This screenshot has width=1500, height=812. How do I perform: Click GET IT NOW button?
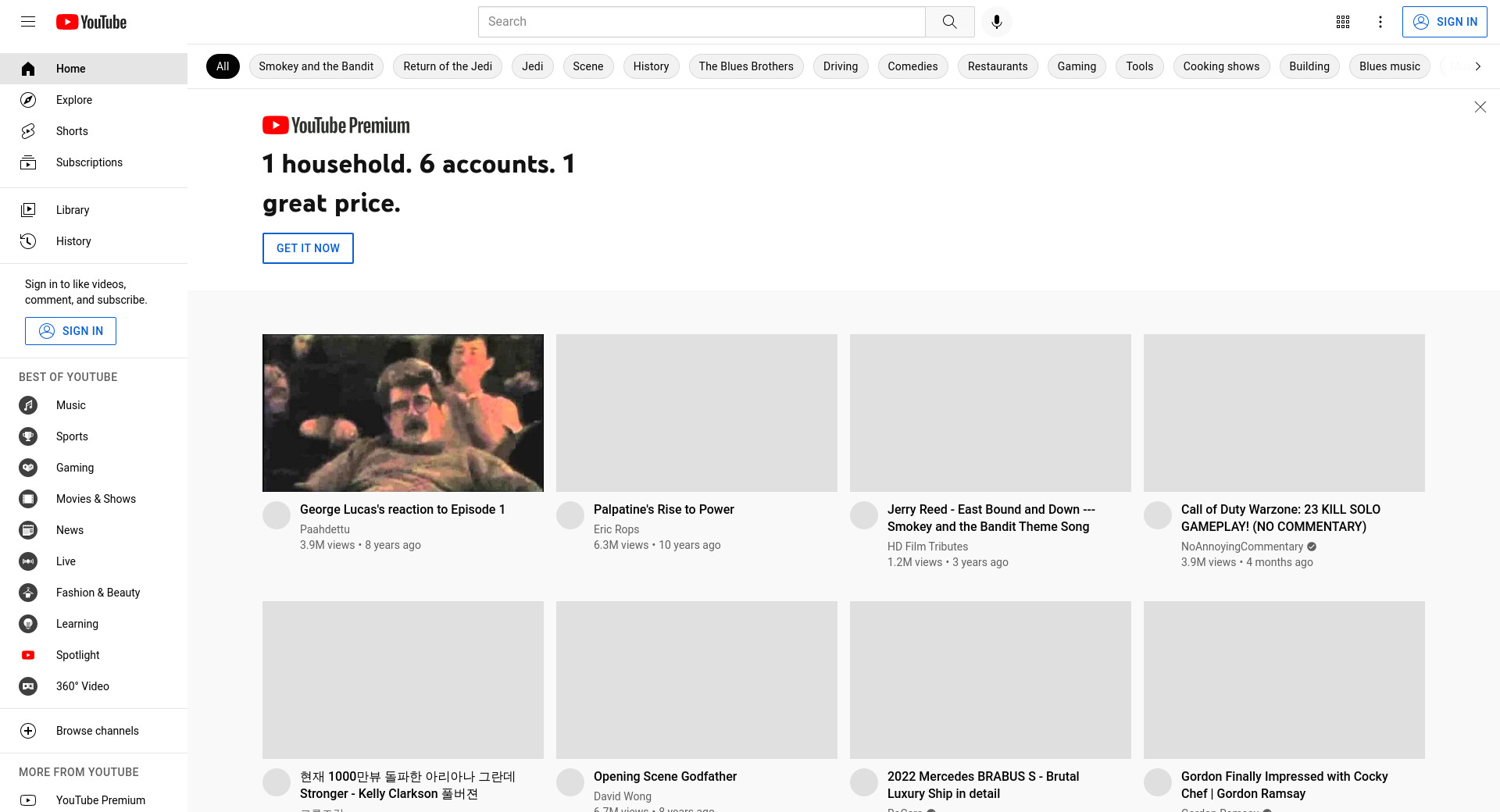coord(308,248)
